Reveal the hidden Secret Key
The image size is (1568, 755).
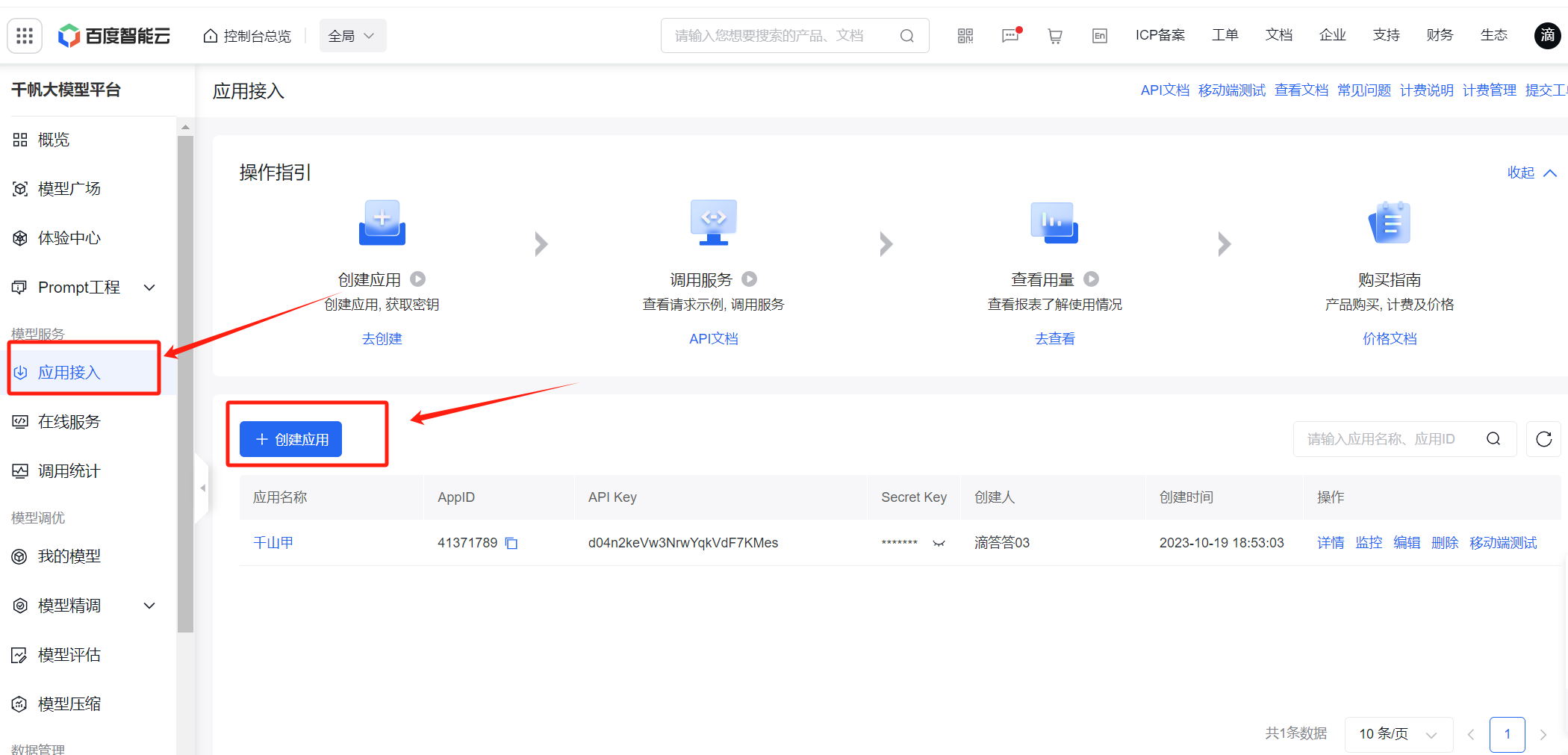coord(939,543)
